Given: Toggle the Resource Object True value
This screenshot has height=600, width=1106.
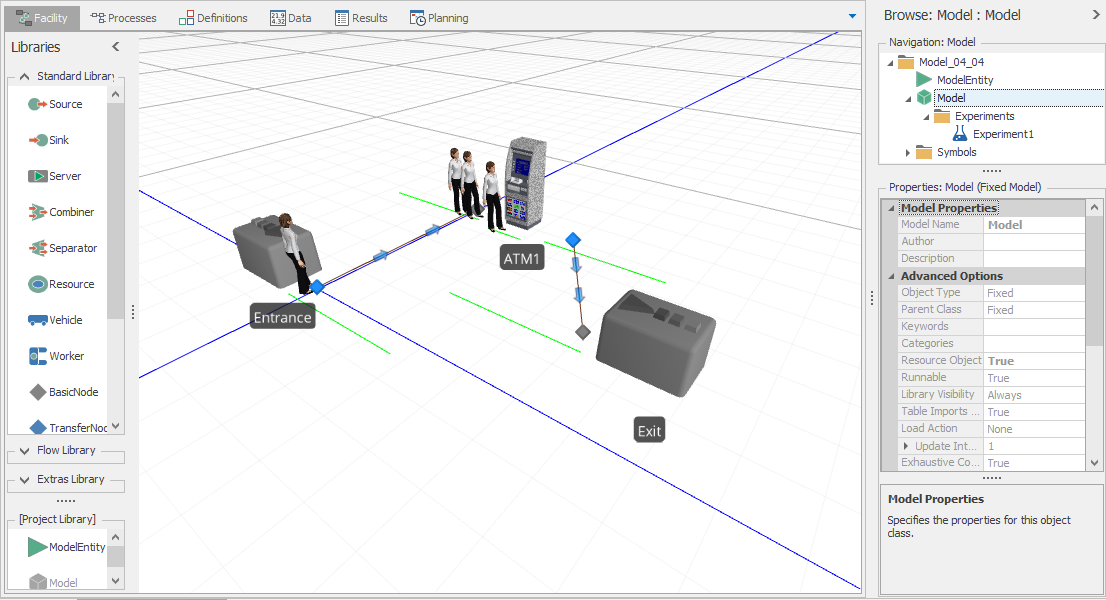Looking at the screenshot, I should coord(1034,361).
